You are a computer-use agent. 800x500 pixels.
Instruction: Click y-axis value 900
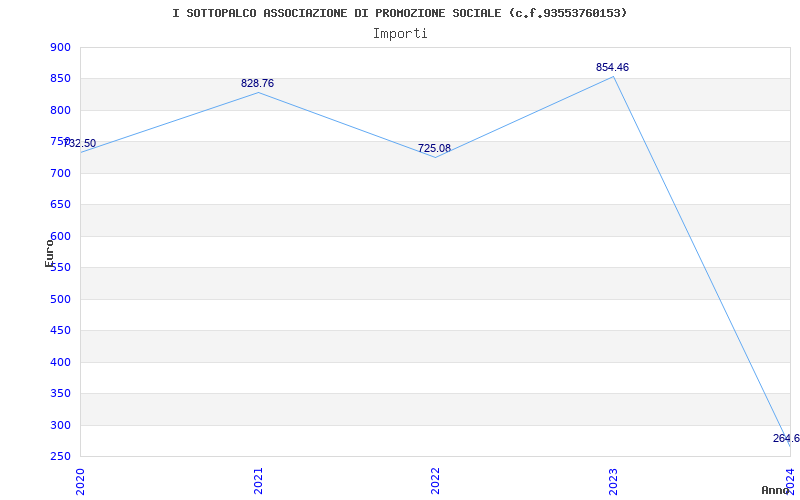click(x=61, y=47)
